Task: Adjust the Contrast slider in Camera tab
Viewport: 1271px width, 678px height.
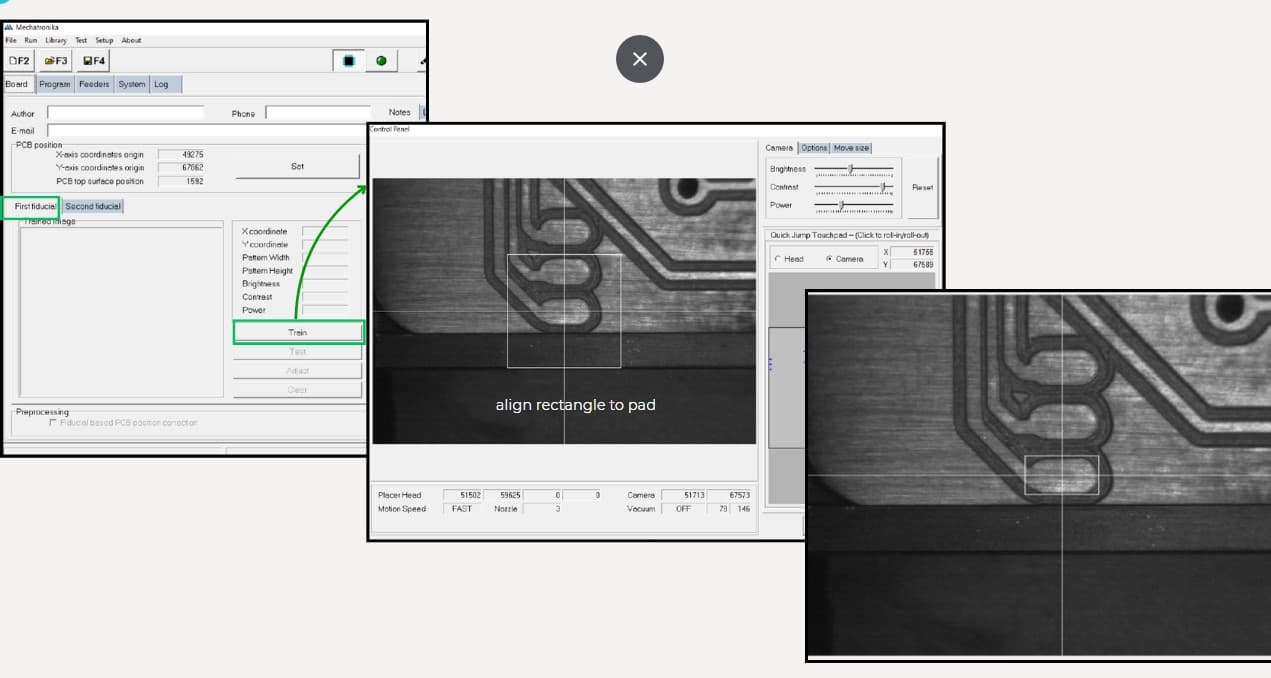Action: (853, 187)
